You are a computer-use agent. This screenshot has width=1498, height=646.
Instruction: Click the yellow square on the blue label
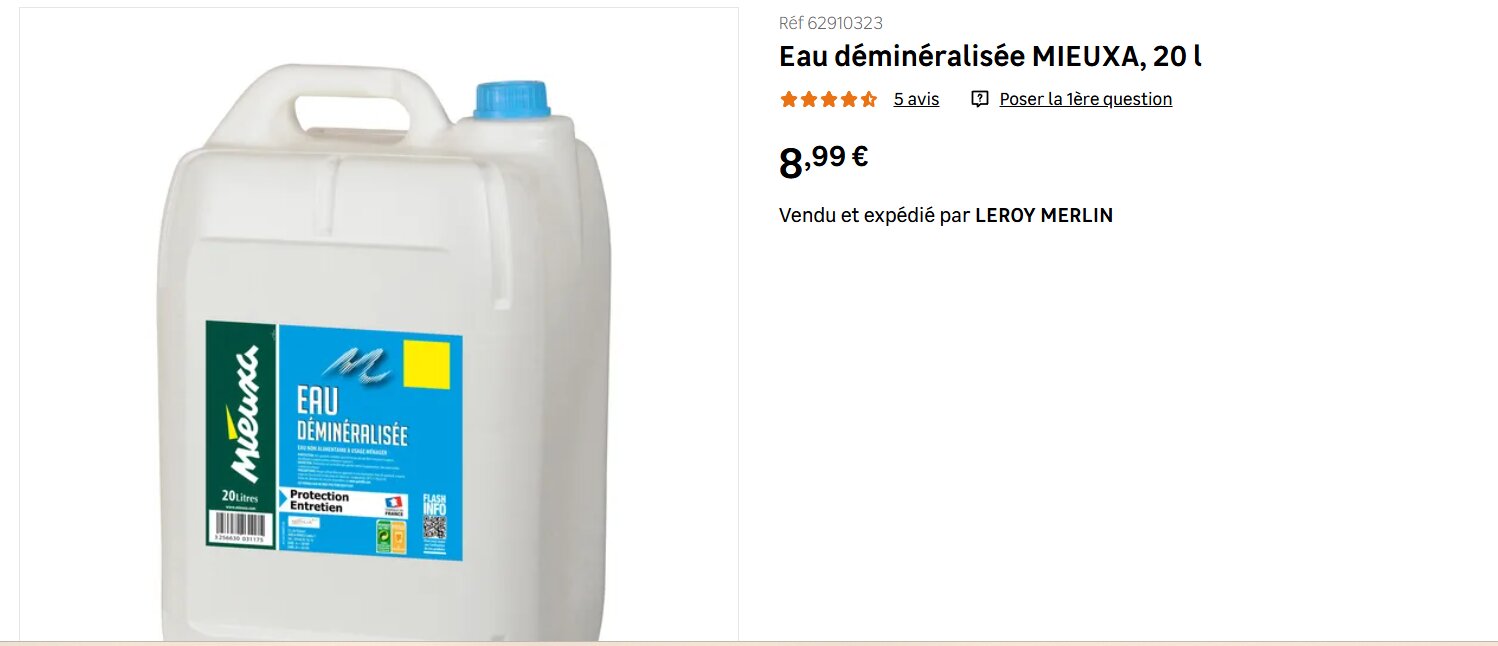click(426, 365)
